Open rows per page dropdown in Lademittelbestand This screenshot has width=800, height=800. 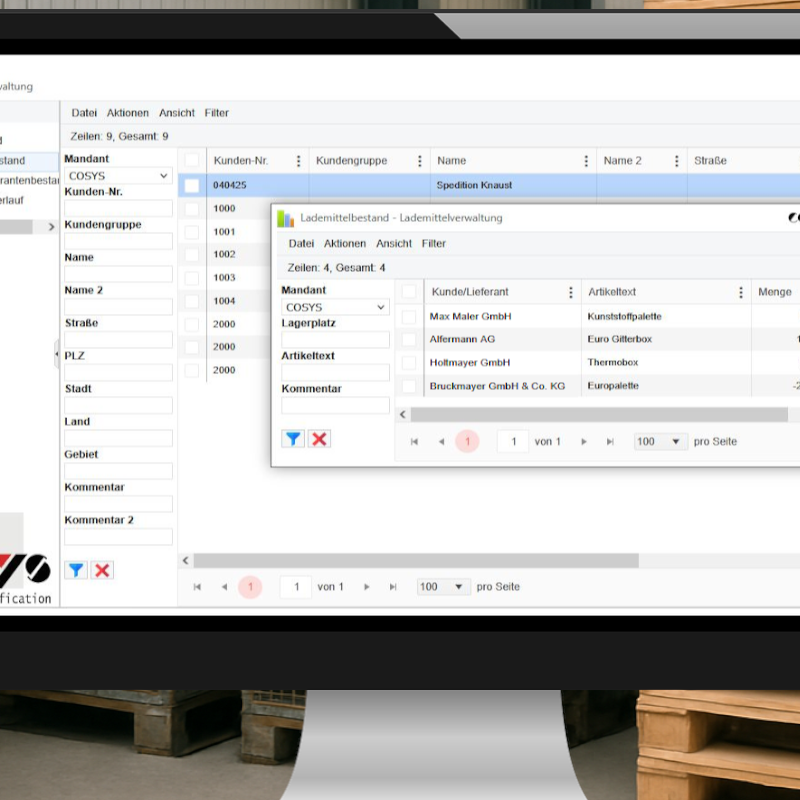[661, 442]
